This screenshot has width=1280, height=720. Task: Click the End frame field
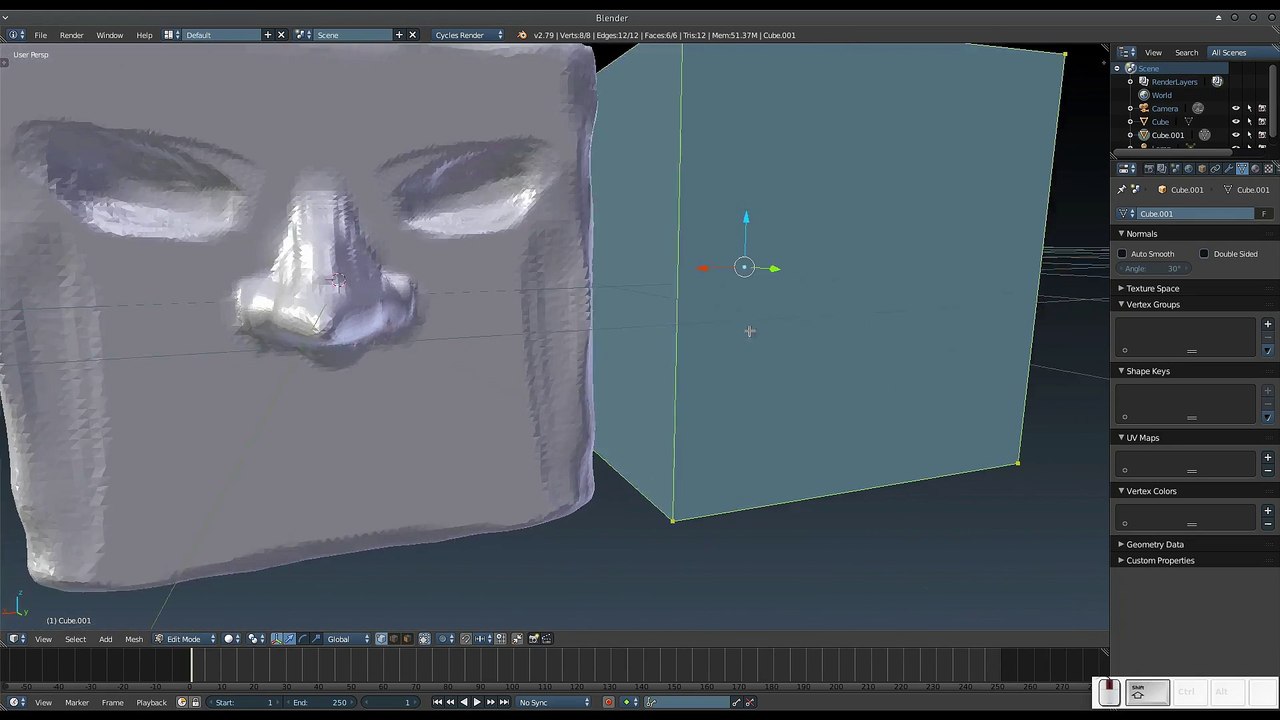point(319,703)
